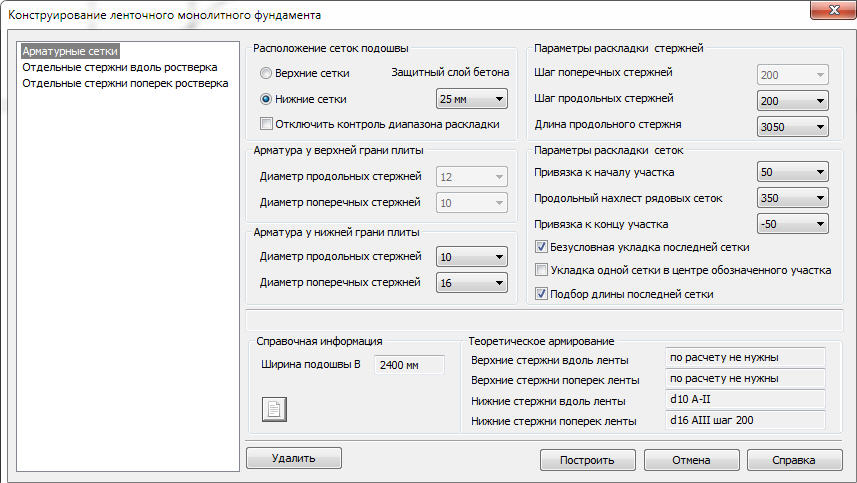This screenshot has height=483, width=857.
Task: Click the document icon under Справочная информация
Action: [274, 408]
